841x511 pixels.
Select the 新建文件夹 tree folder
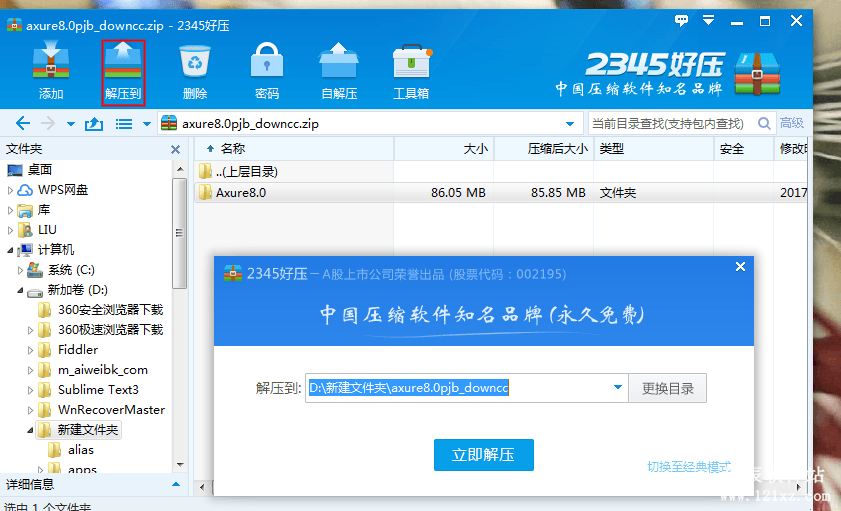click(87, 430)
